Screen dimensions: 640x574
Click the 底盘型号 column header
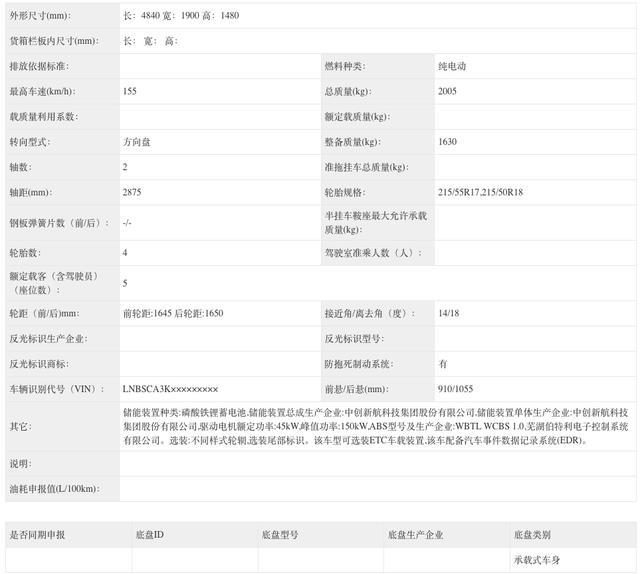[x=280, y=535]
